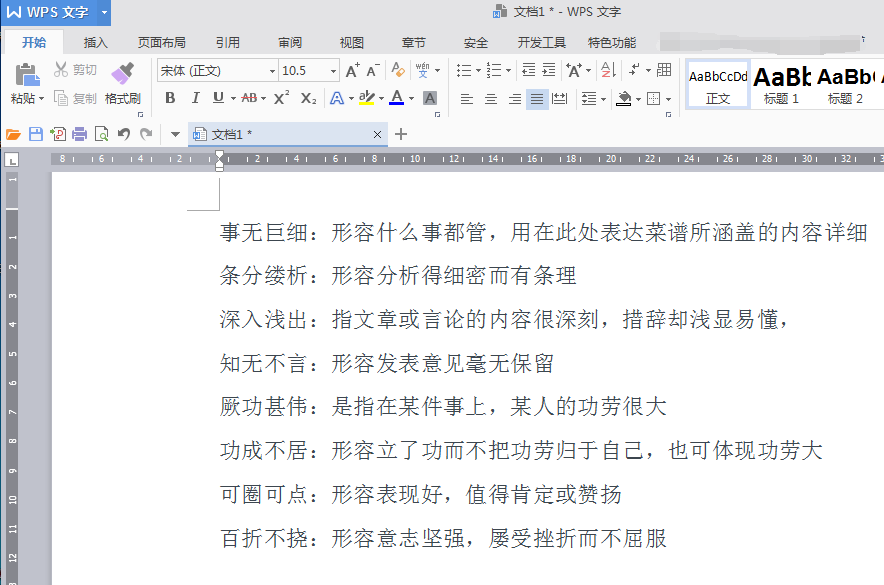
Task: Apply distributed alignment
Action: (x=559, y=99)
